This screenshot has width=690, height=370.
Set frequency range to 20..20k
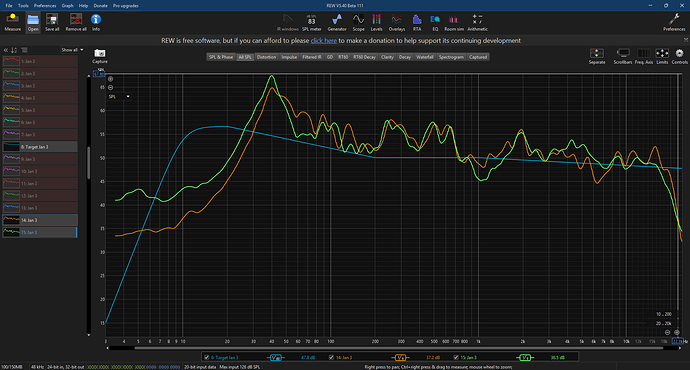(x=664, y=323)
